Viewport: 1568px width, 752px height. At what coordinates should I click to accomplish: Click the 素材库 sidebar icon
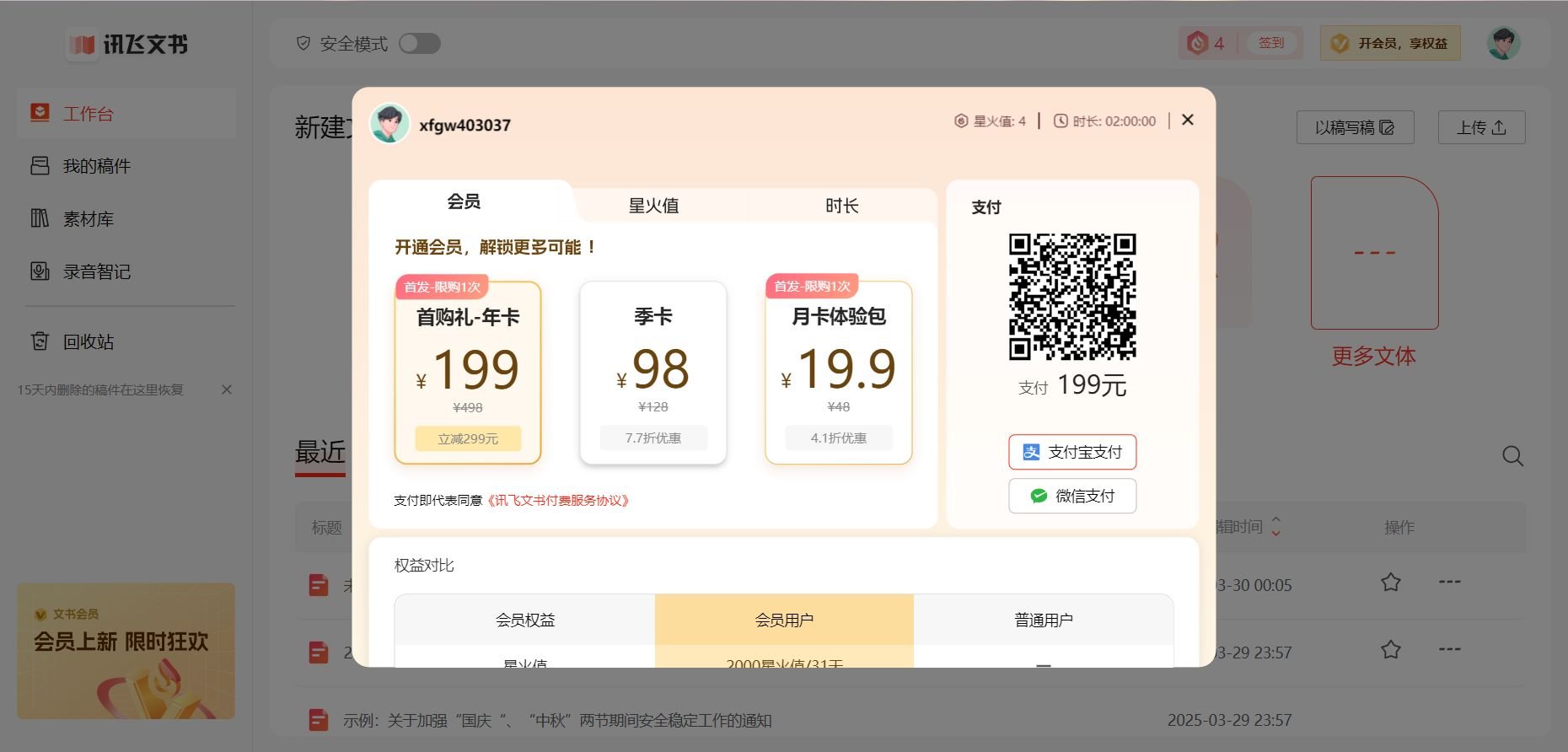pyautogui.click(x=40, y=218)
